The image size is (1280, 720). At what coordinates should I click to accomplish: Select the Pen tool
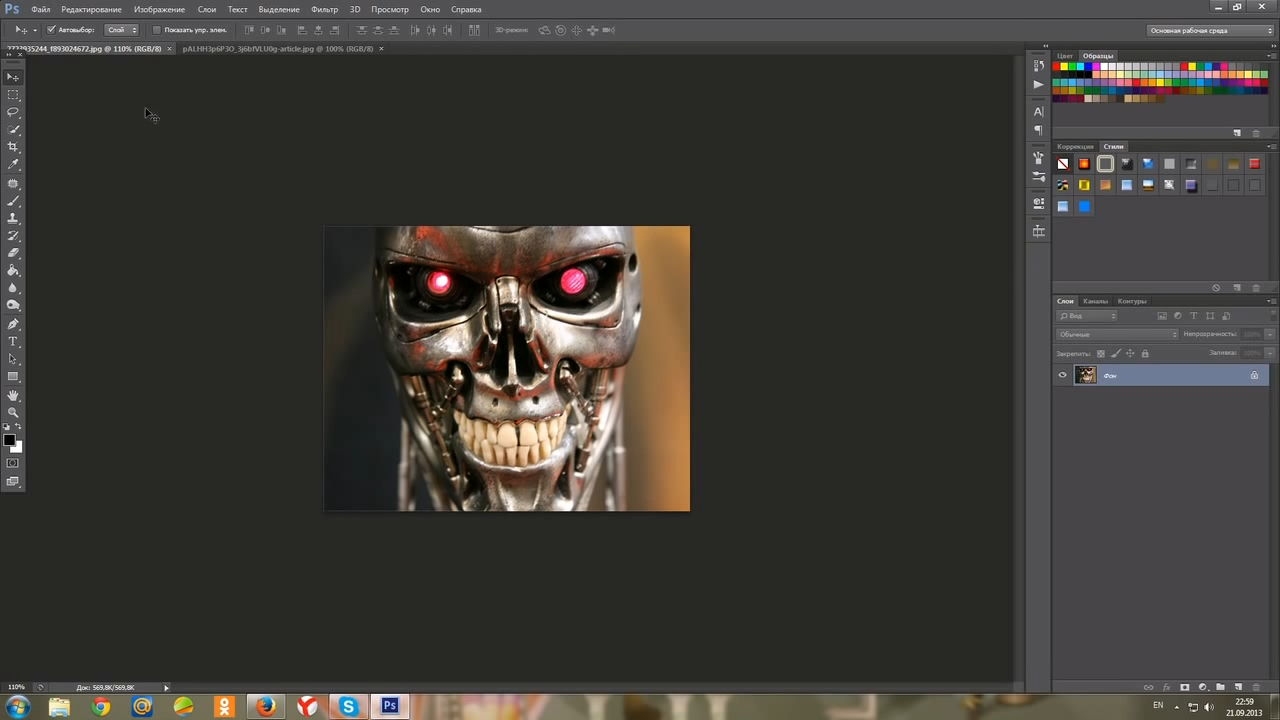(x=13, y=324)
